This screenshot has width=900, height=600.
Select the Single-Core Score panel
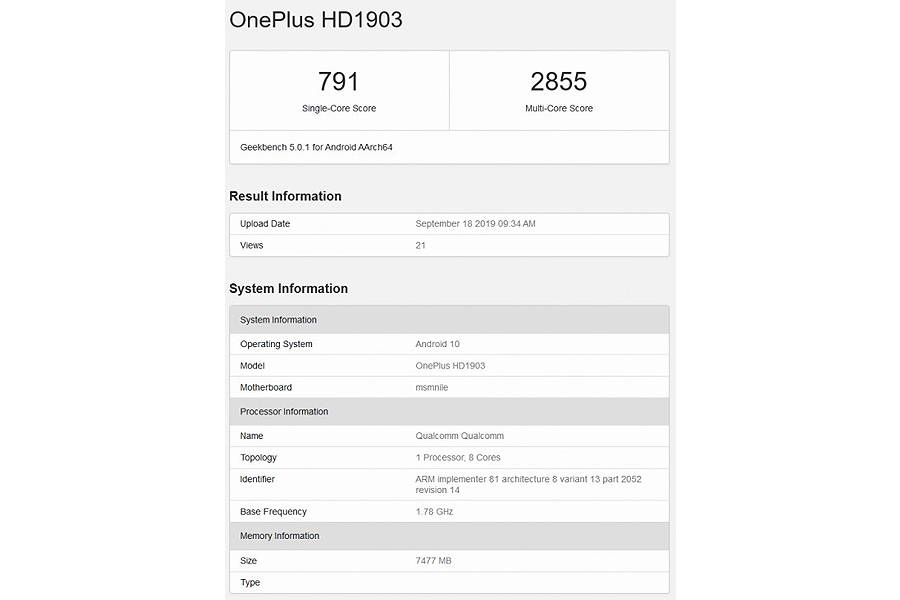point(339,90)
